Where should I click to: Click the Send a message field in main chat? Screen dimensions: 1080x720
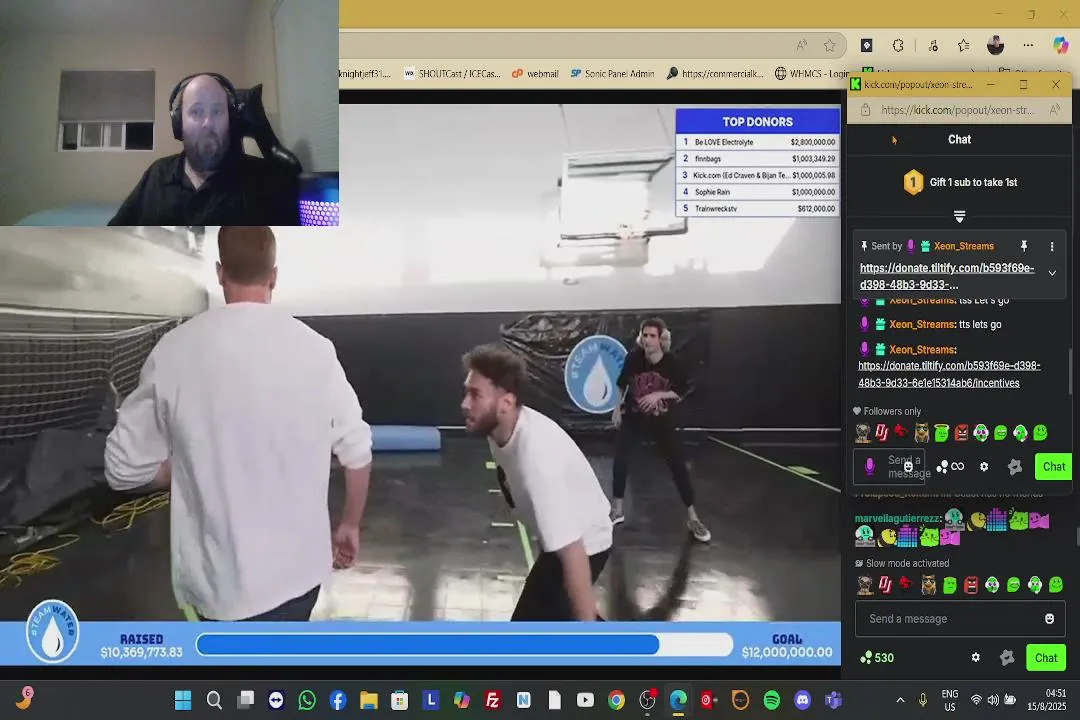coord(960,619)
